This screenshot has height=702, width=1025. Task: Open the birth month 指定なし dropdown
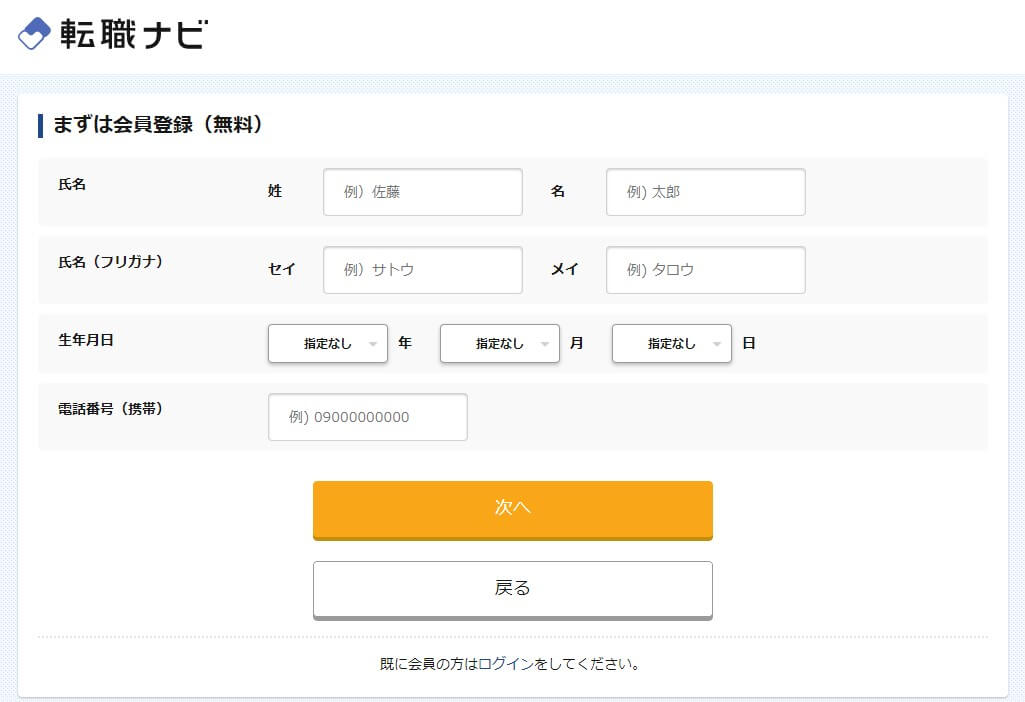tap(492, 343)
